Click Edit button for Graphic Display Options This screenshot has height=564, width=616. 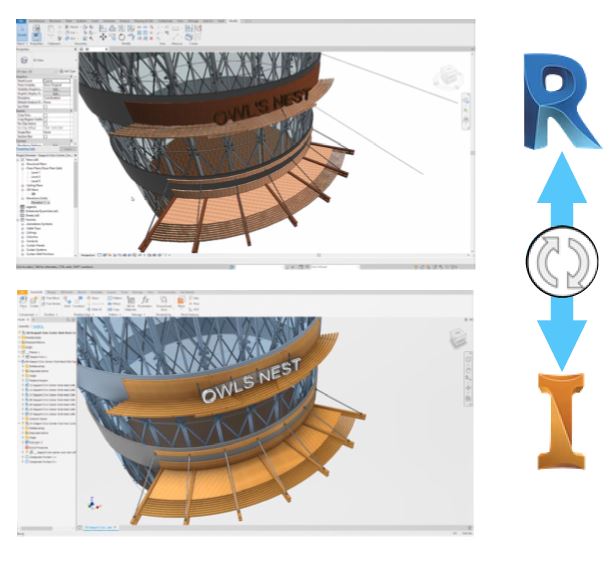57,93
